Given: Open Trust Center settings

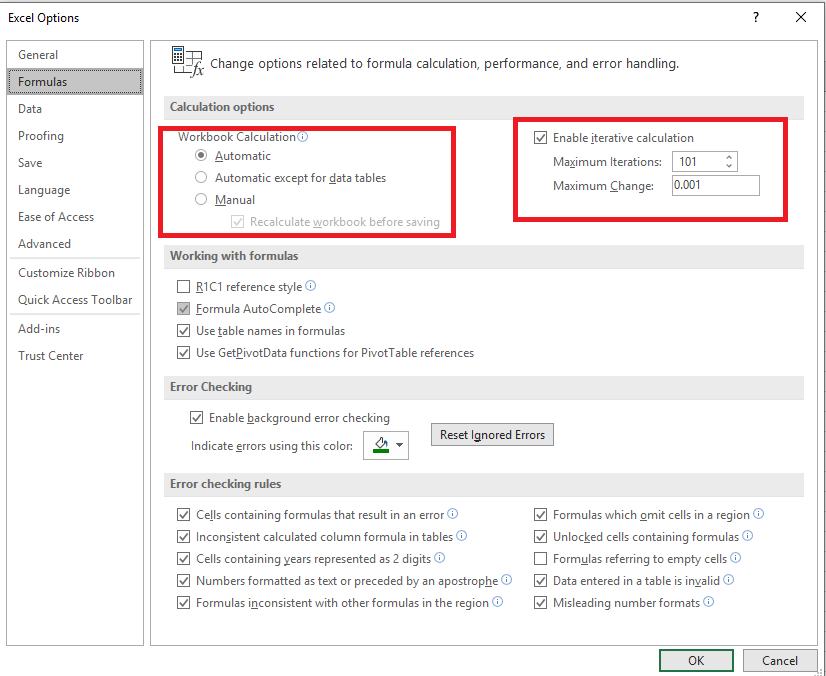Looking at the screenshot, I should tap(75, 356).
